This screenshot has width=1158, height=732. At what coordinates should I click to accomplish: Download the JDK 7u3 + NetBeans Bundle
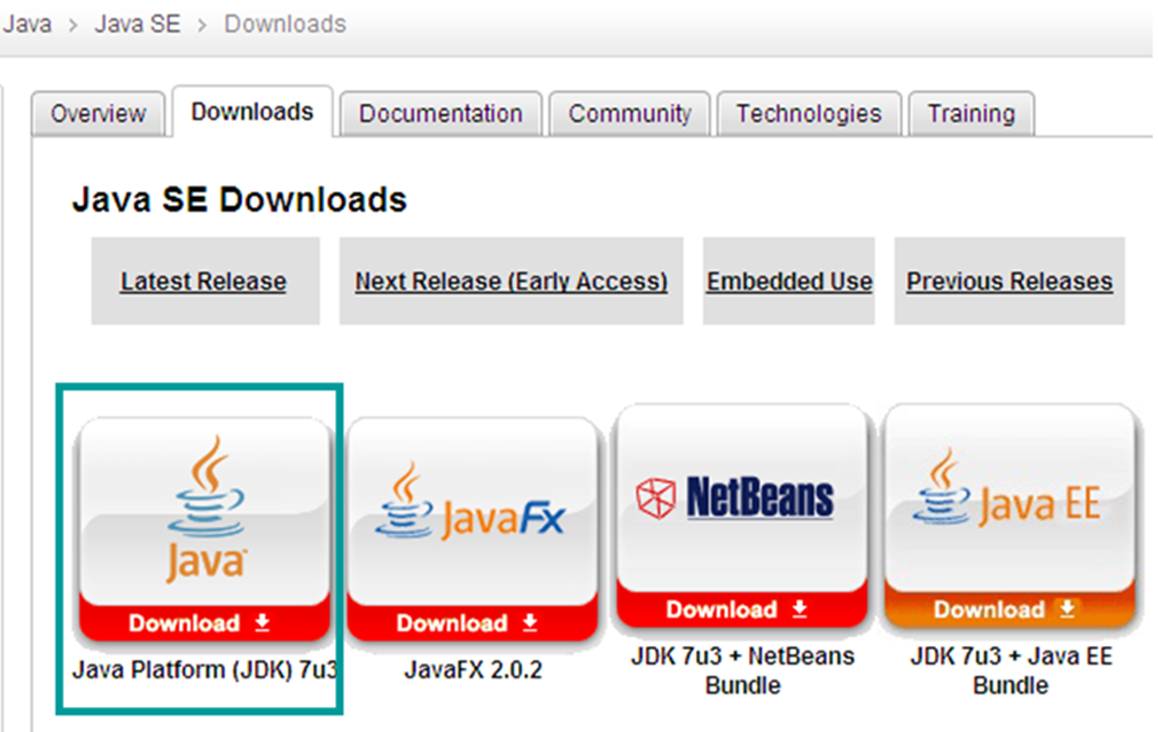click(x=741, y=609)
